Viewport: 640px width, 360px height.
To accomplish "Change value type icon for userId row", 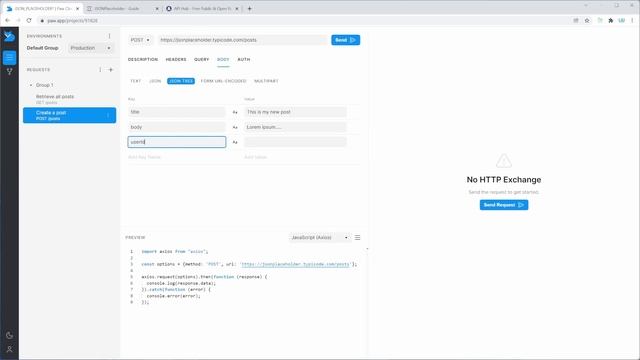I will click(x=235, y=142).
